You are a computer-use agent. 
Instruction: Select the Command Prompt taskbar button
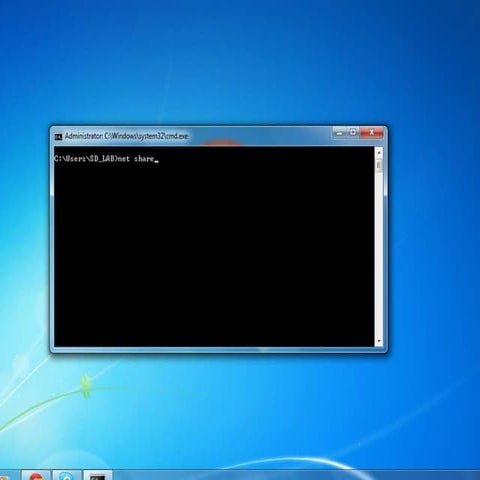pyautogui.click(x=97, y=476)
